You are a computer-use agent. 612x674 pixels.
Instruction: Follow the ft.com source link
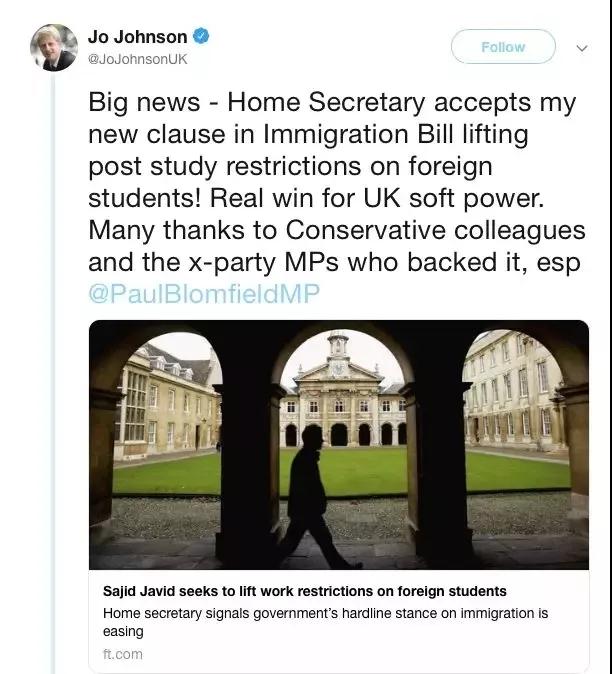coord(122,654)
